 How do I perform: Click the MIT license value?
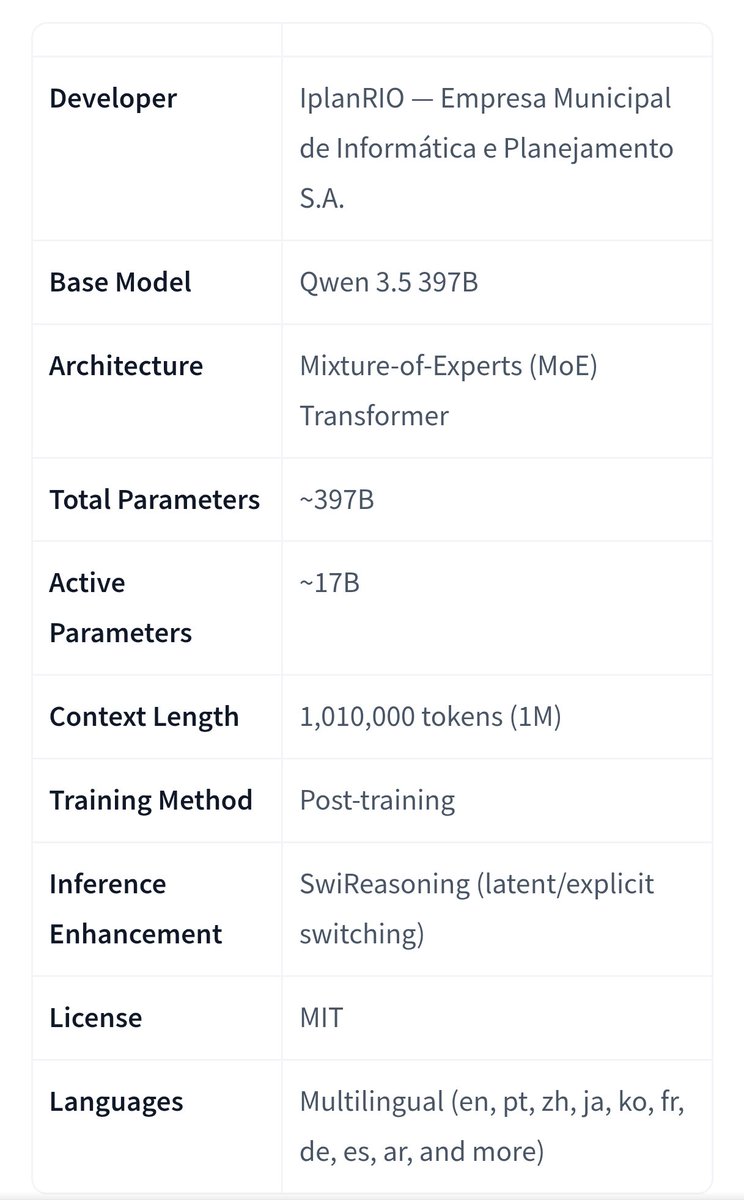[321, 1018]
